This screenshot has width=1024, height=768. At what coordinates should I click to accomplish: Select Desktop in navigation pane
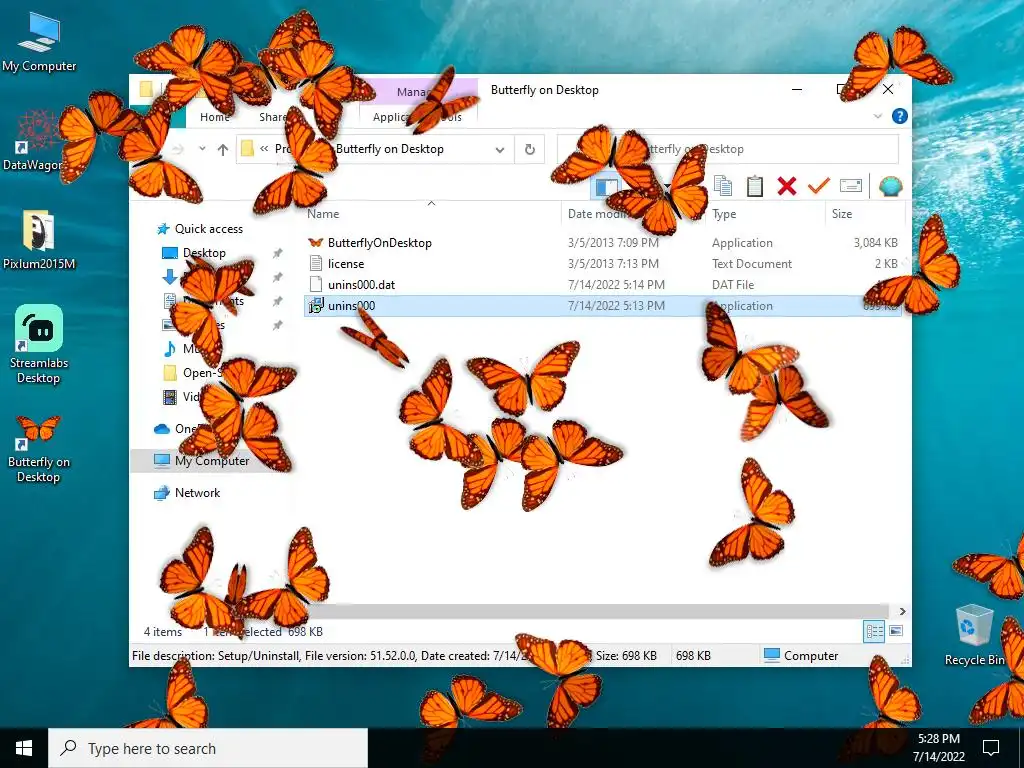204,253
